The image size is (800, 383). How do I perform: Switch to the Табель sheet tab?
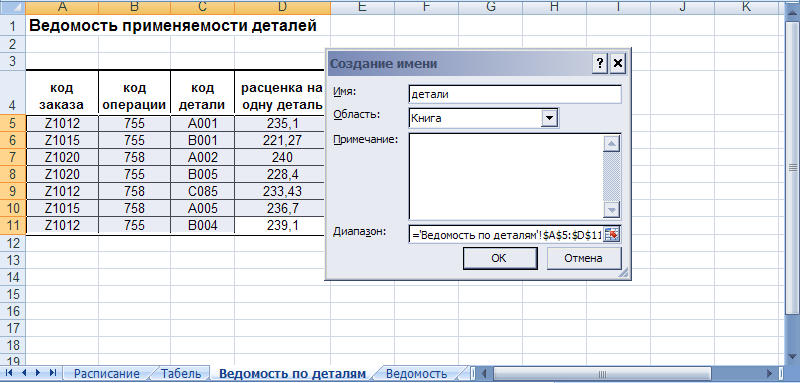(181, 374)
